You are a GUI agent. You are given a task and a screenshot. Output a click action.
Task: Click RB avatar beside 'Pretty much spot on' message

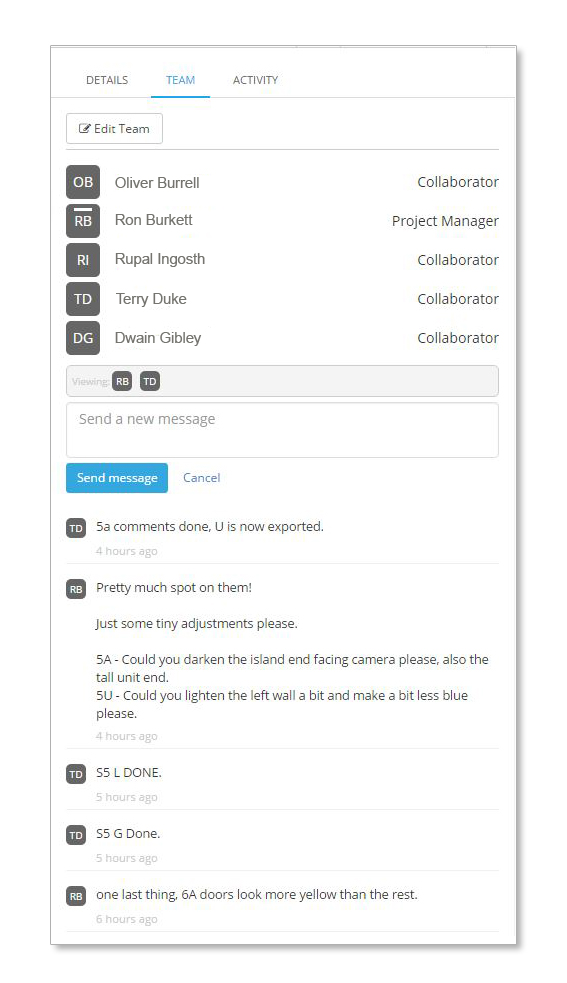[x=76, y=589]
